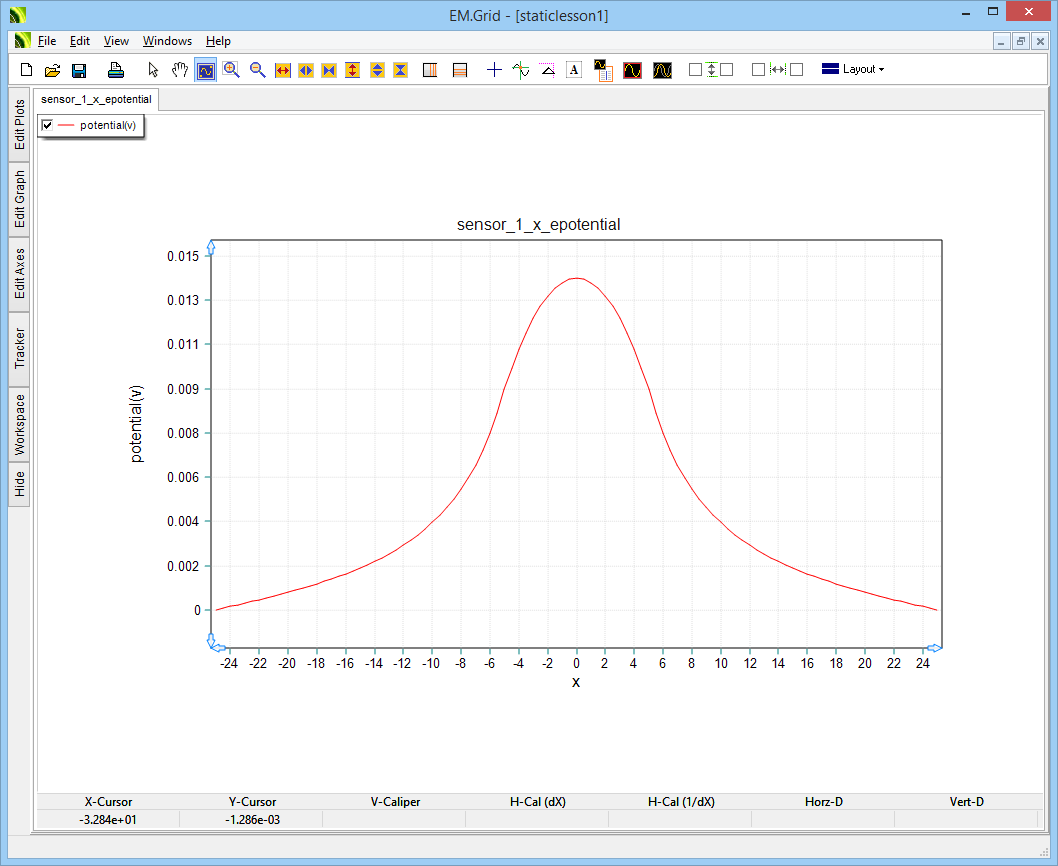This screenshot has height=866, width=1058.
Task: Toggle the checkbox left of the horizontal caliper icon
Action: point(758,70)
